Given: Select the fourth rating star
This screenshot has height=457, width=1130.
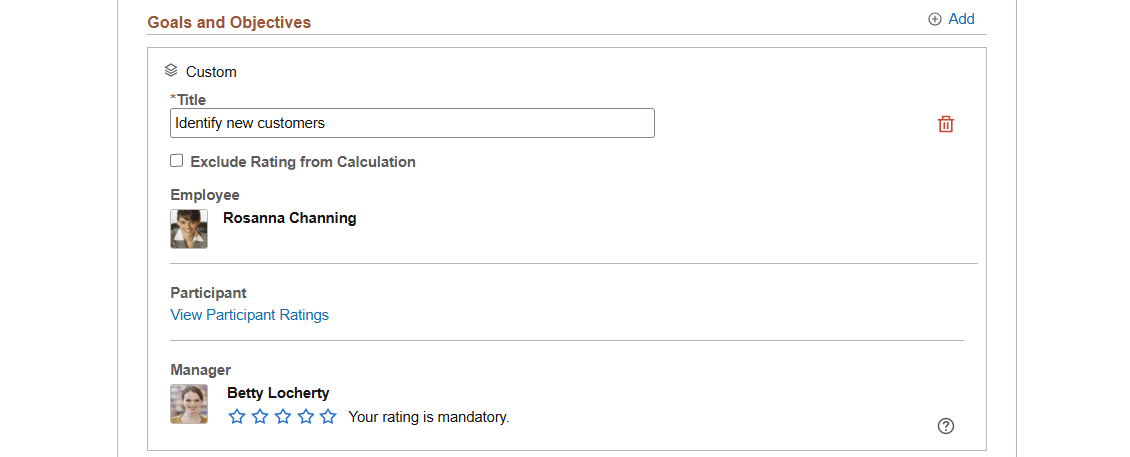Looking at the screenshot, I should (306, 417).
